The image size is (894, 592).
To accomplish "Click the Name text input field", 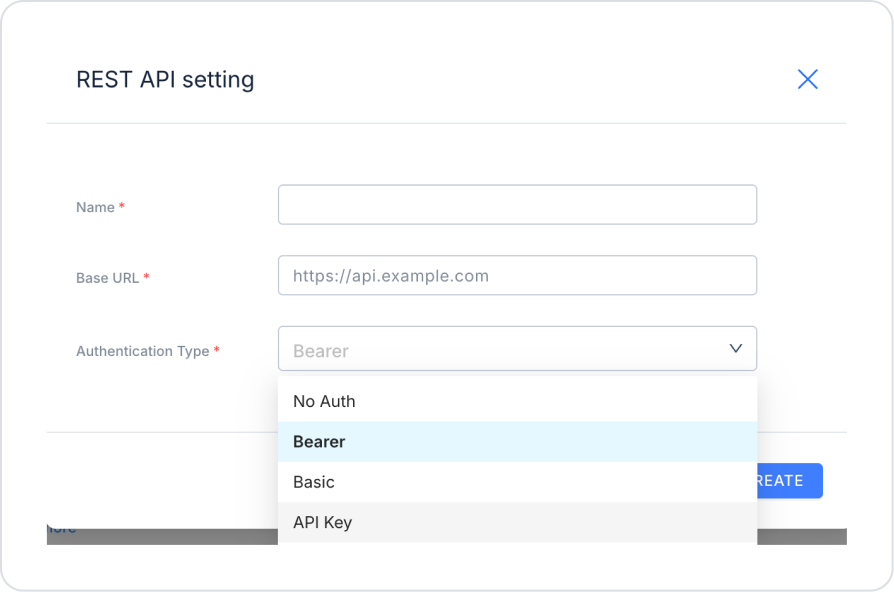I will pos(517,204).
